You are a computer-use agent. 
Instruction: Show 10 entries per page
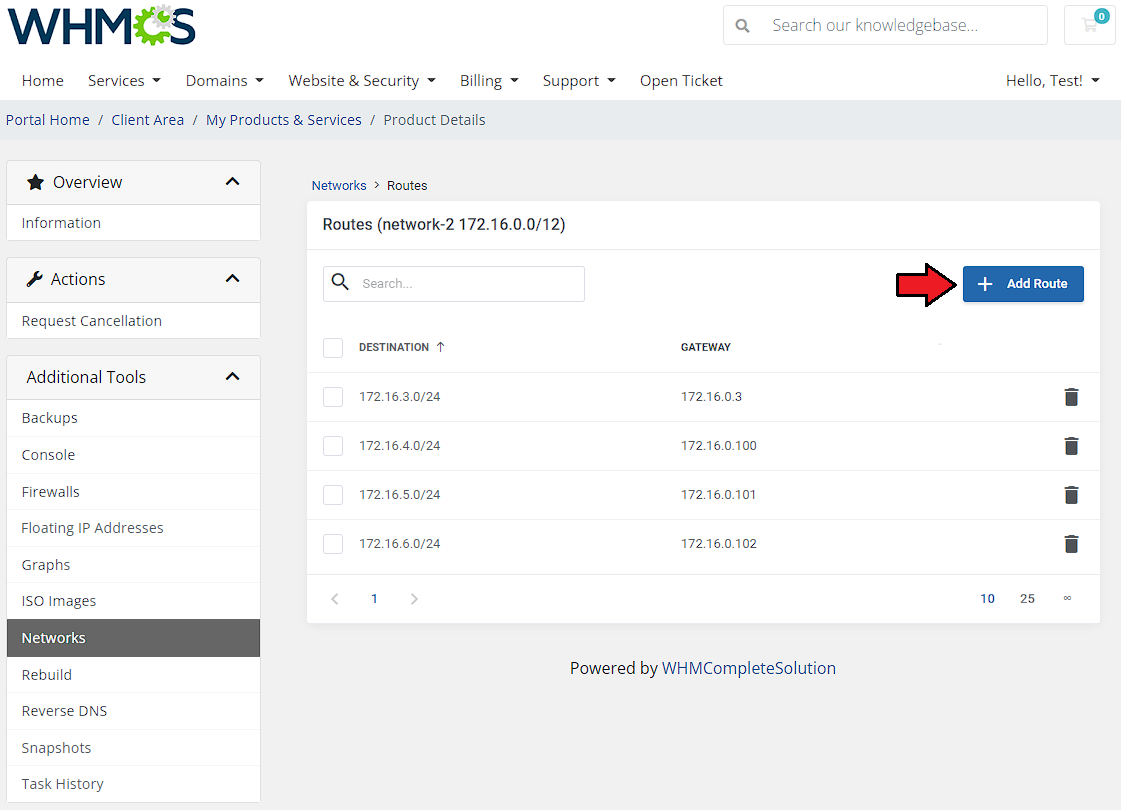[x=987, y=598]
